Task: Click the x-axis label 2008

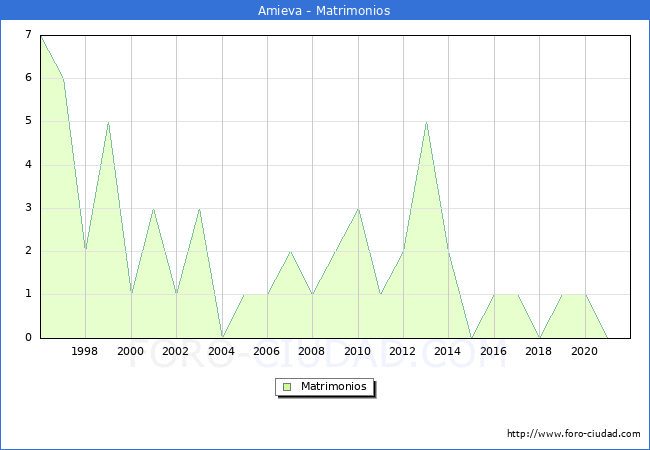Action: (x=312, y=351)
